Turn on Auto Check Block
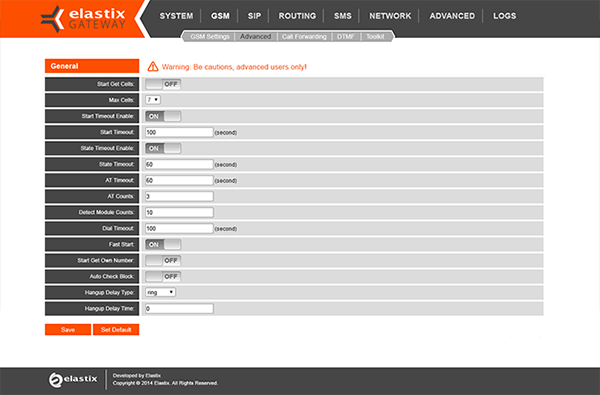This screenshot has height=395, width=600. (x=163, y=277)
